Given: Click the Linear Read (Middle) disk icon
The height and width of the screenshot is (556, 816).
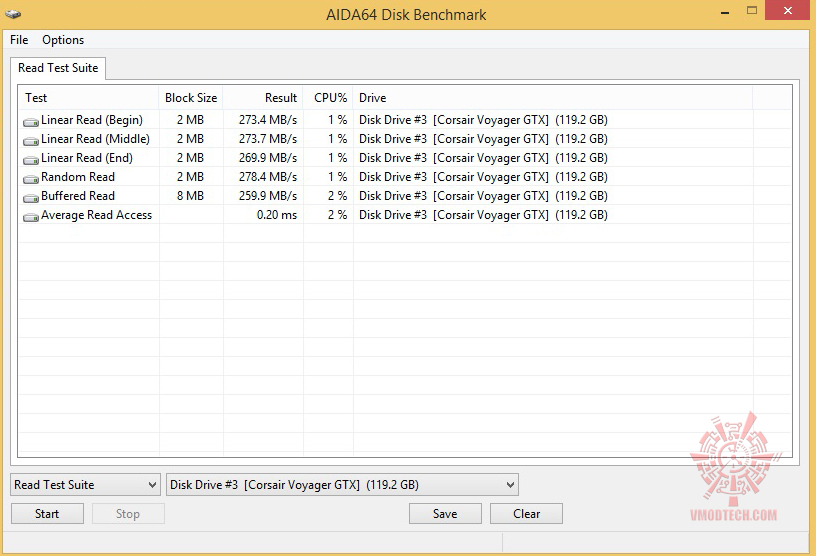Looking at the screenshot, I should coord(31,140).
